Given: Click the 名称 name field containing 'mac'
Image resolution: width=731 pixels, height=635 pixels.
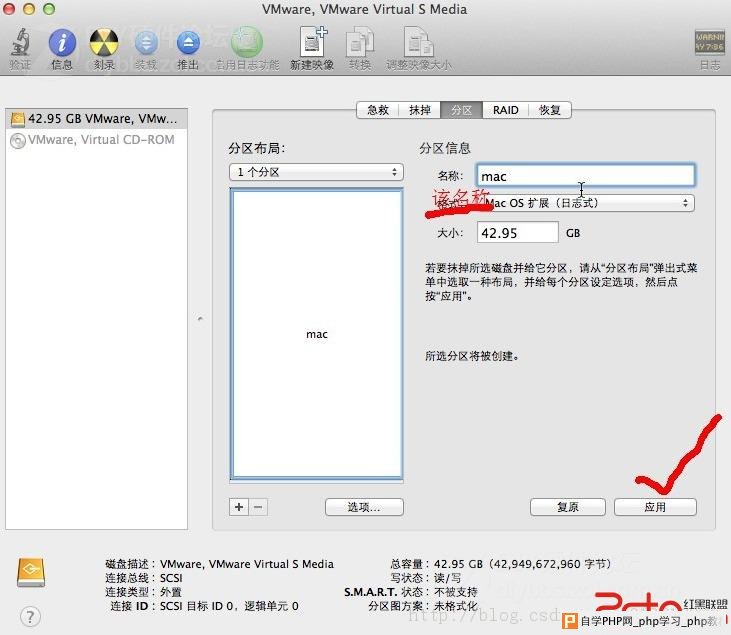Looking at the screenshot, I should (585, 176).
